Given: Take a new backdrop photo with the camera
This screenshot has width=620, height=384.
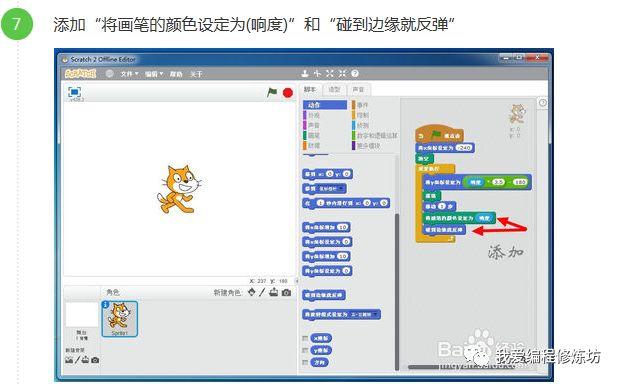Looking at the screenshot, I should (x=95, y=360).
